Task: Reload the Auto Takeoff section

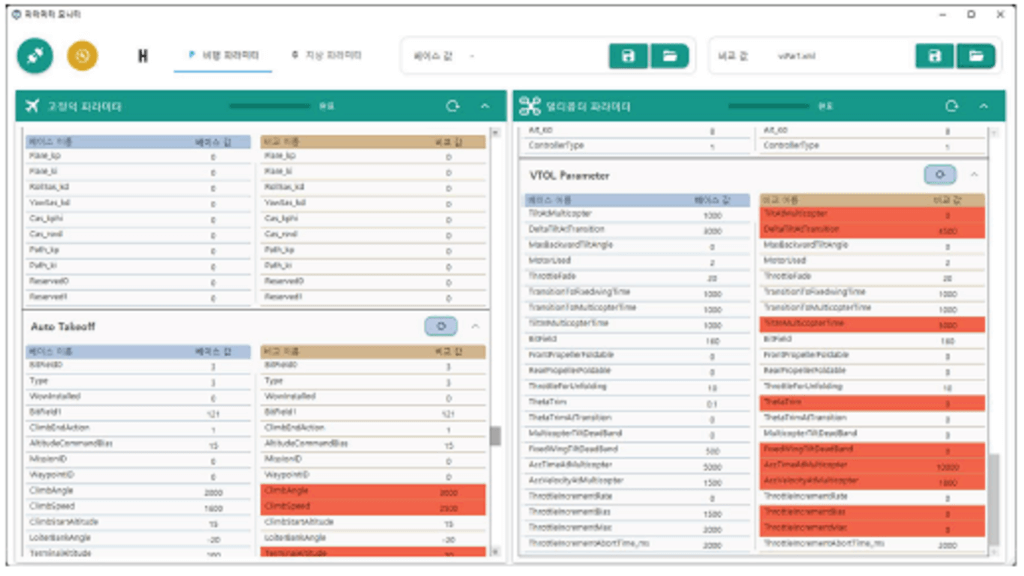Action: pyautogui.click(x=440, y=326)
